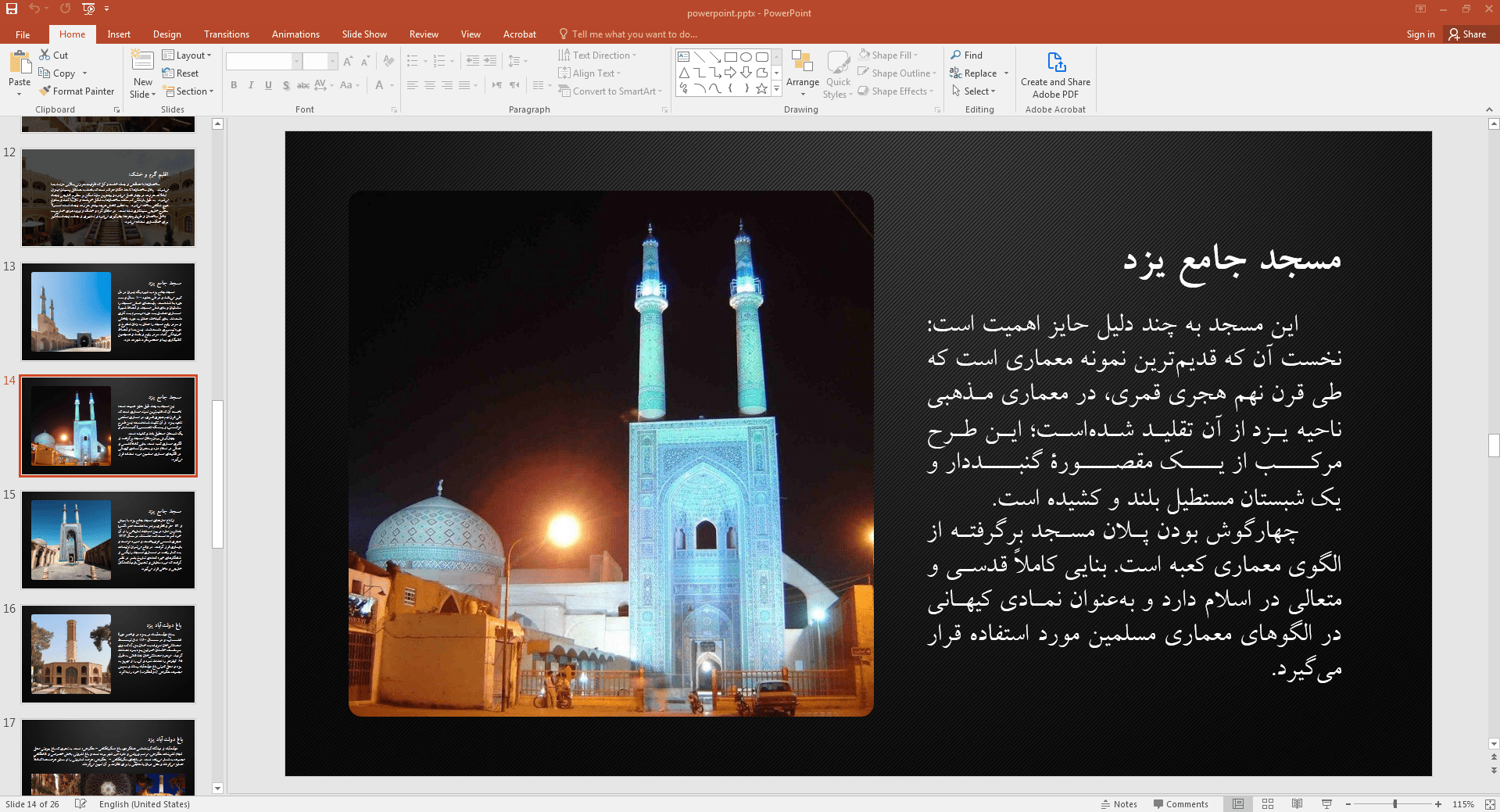Toggle align text right

click(x=447, y=85)
